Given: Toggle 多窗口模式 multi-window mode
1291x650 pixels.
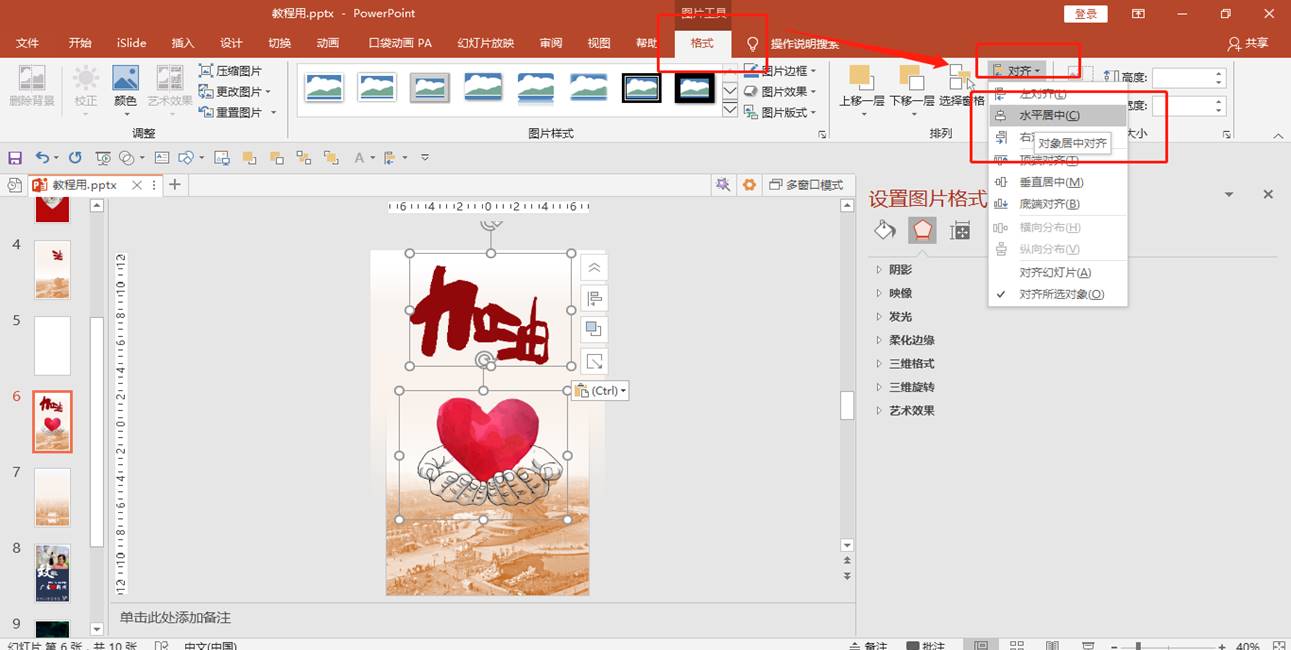Looking at the screenshot, I should 806,185.
